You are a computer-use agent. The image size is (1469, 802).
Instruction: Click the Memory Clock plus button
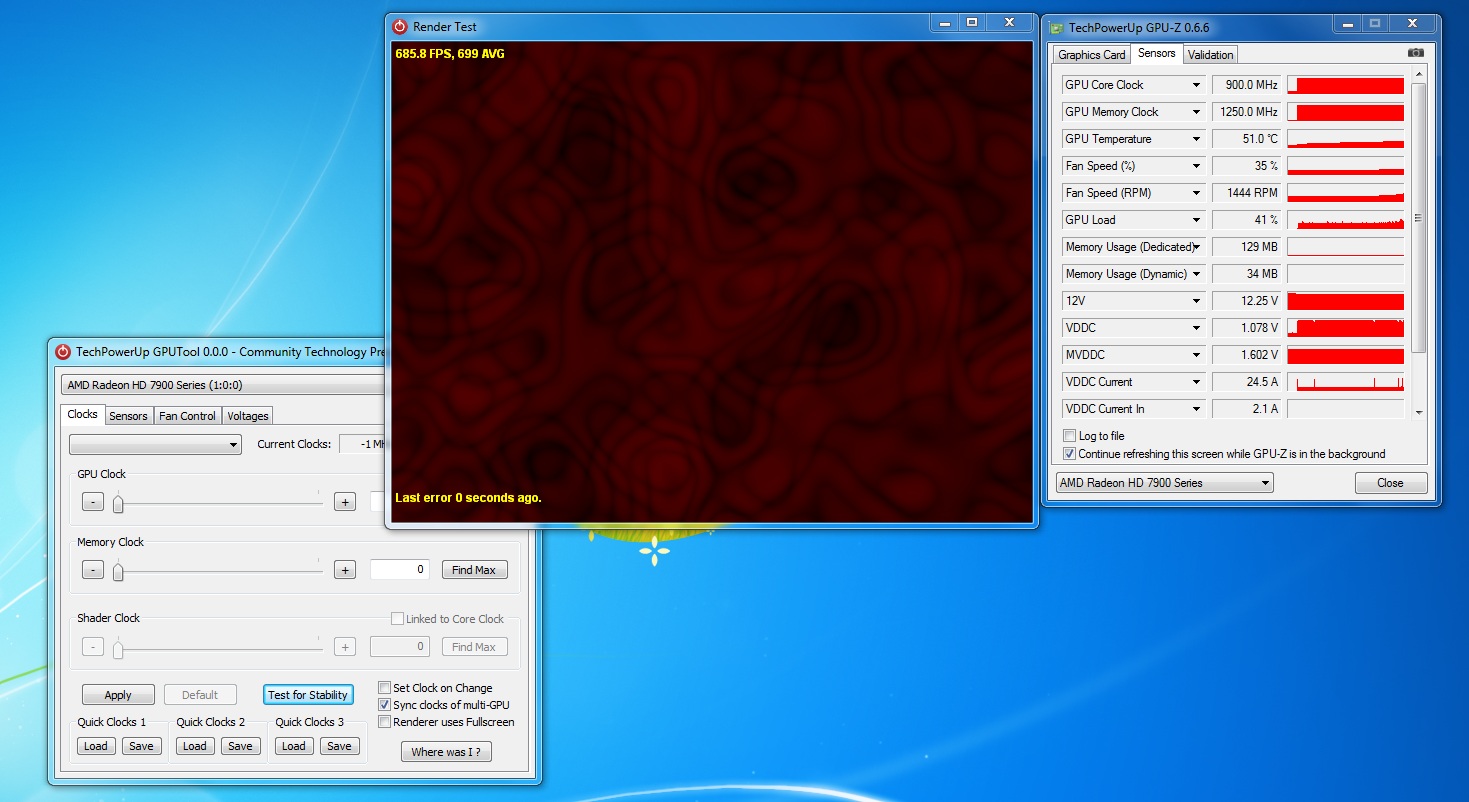coord(345,570)
